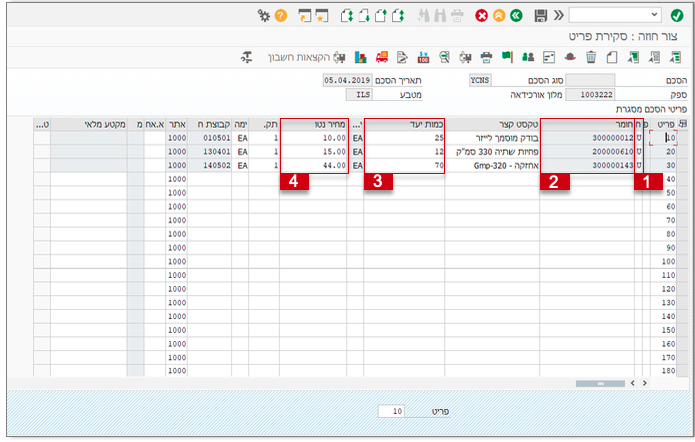Click the הסכם agreement number field
The height and width of the screenshot is (442, 695).
(x=590, y=80)
